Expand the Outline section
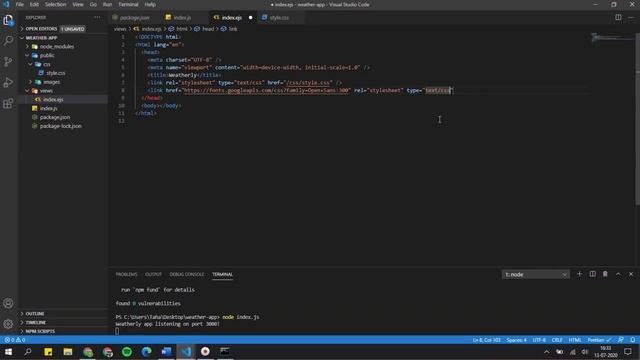Image resolution: width=640 pixels, height=360 pixels. coord(35,313)
